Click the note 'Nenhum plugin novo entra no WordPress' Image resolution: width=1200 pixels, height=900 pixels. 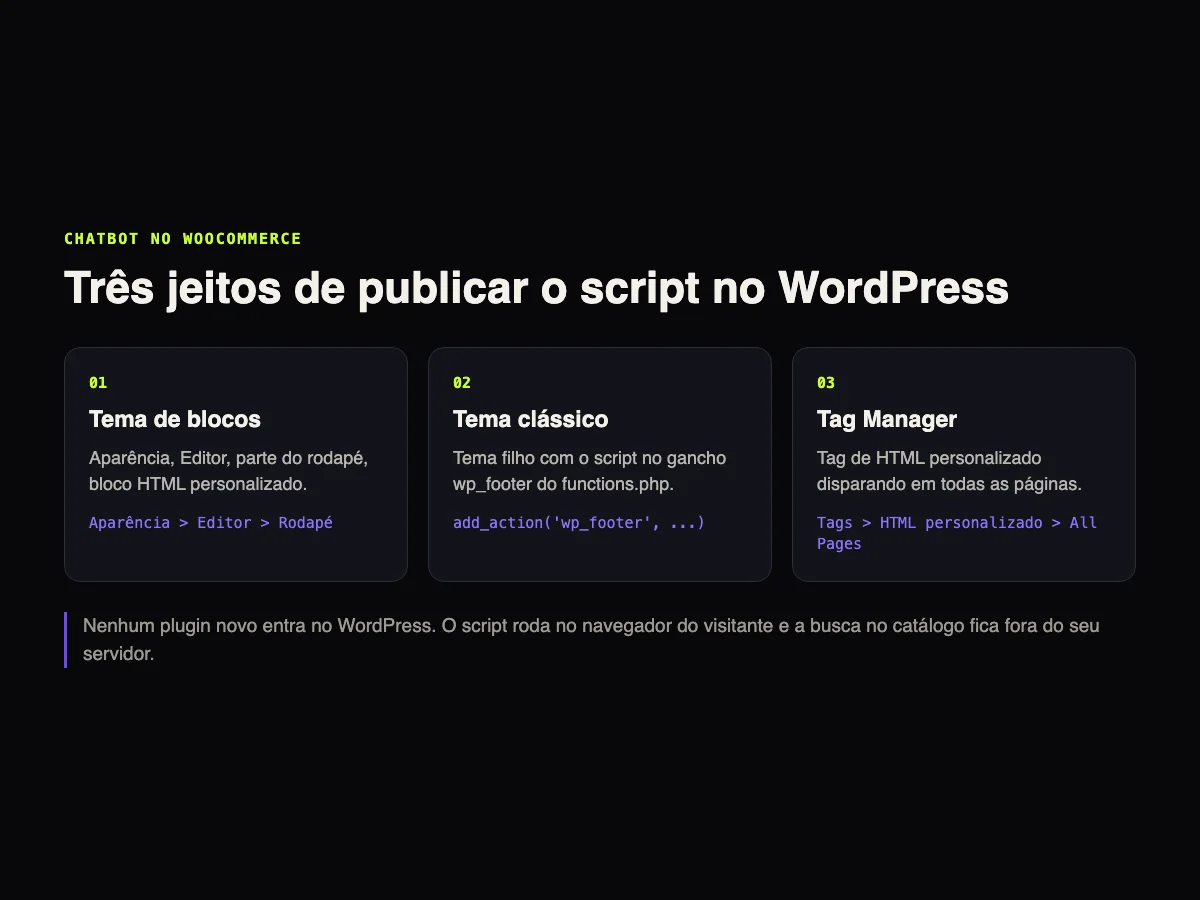click(x=591, y=640)
